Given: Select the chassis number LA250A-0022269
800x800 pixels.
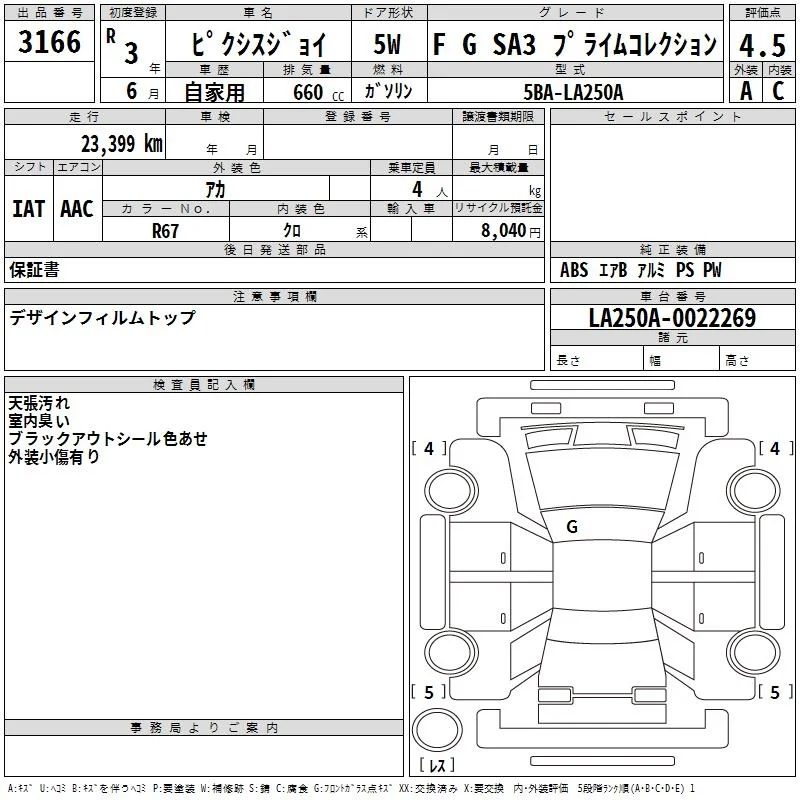Looking at the screenshot, I should (x=672, y=317).
